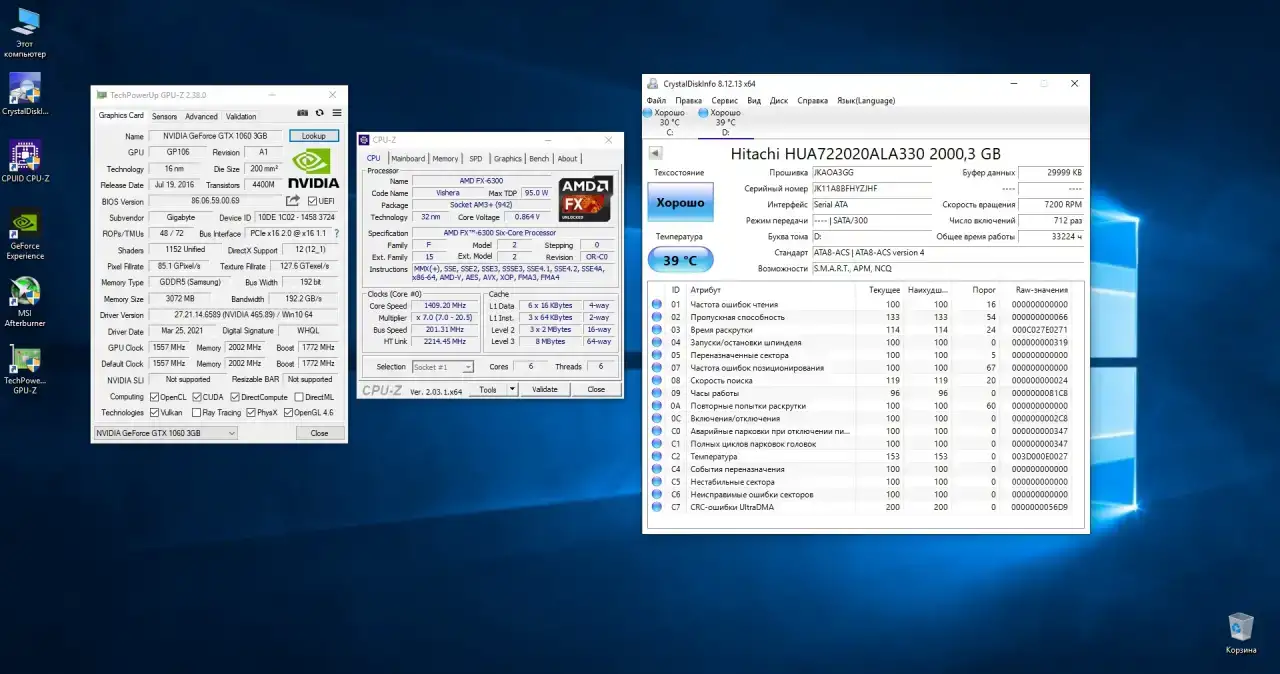1280x674 pixels.
Task: Toggle the Ray Tracing checkbox
Action: (x=196, y=412)
